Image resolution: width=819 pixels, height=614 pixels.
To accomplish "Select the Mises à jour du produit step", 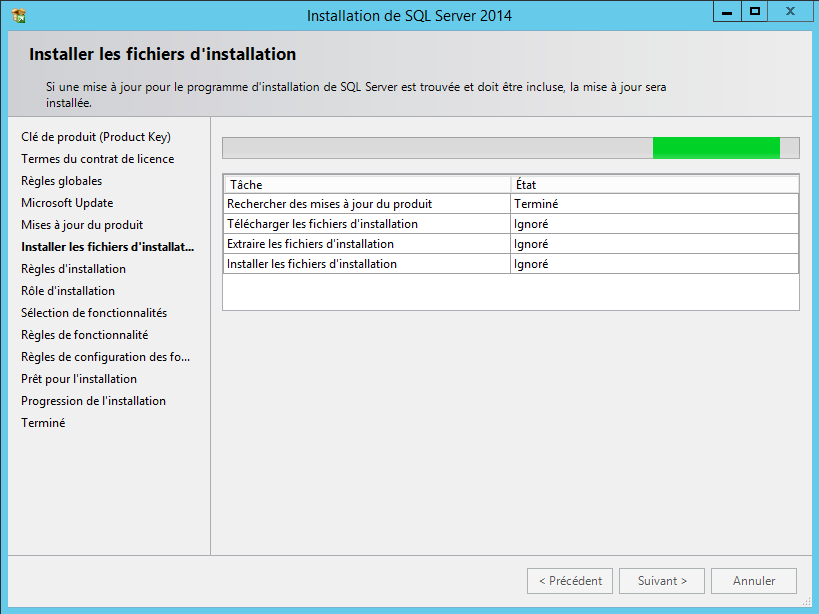I will click(82, 225).
